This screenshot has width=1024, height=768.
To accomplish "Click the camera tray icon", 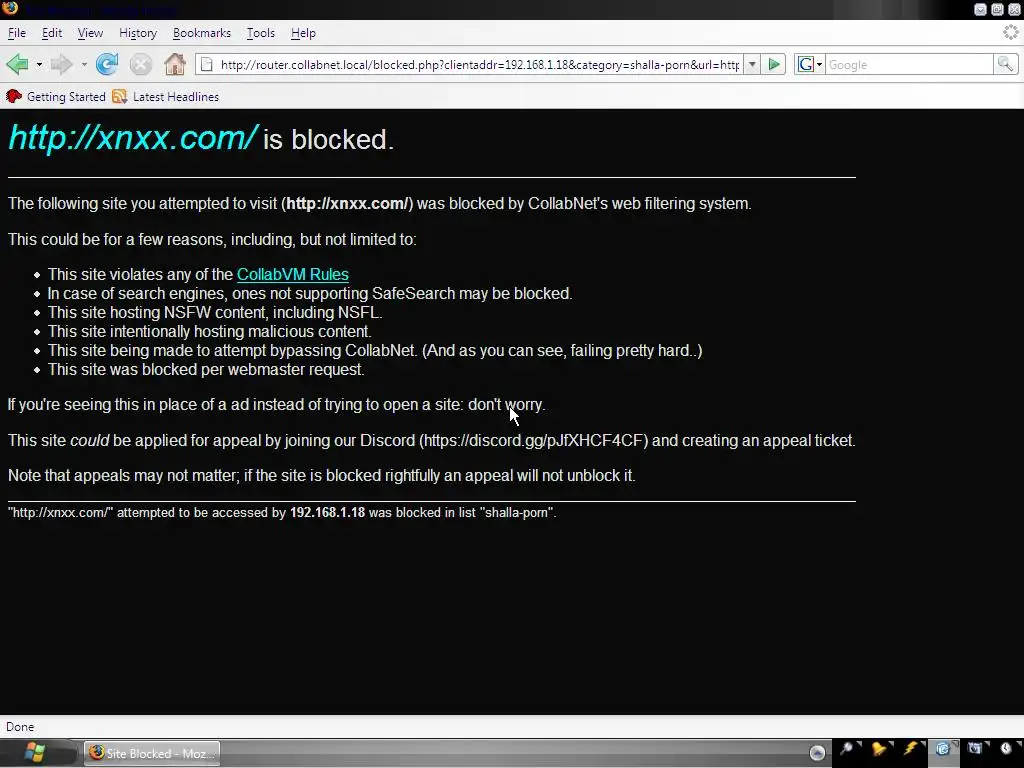I will tap(974, 748).
